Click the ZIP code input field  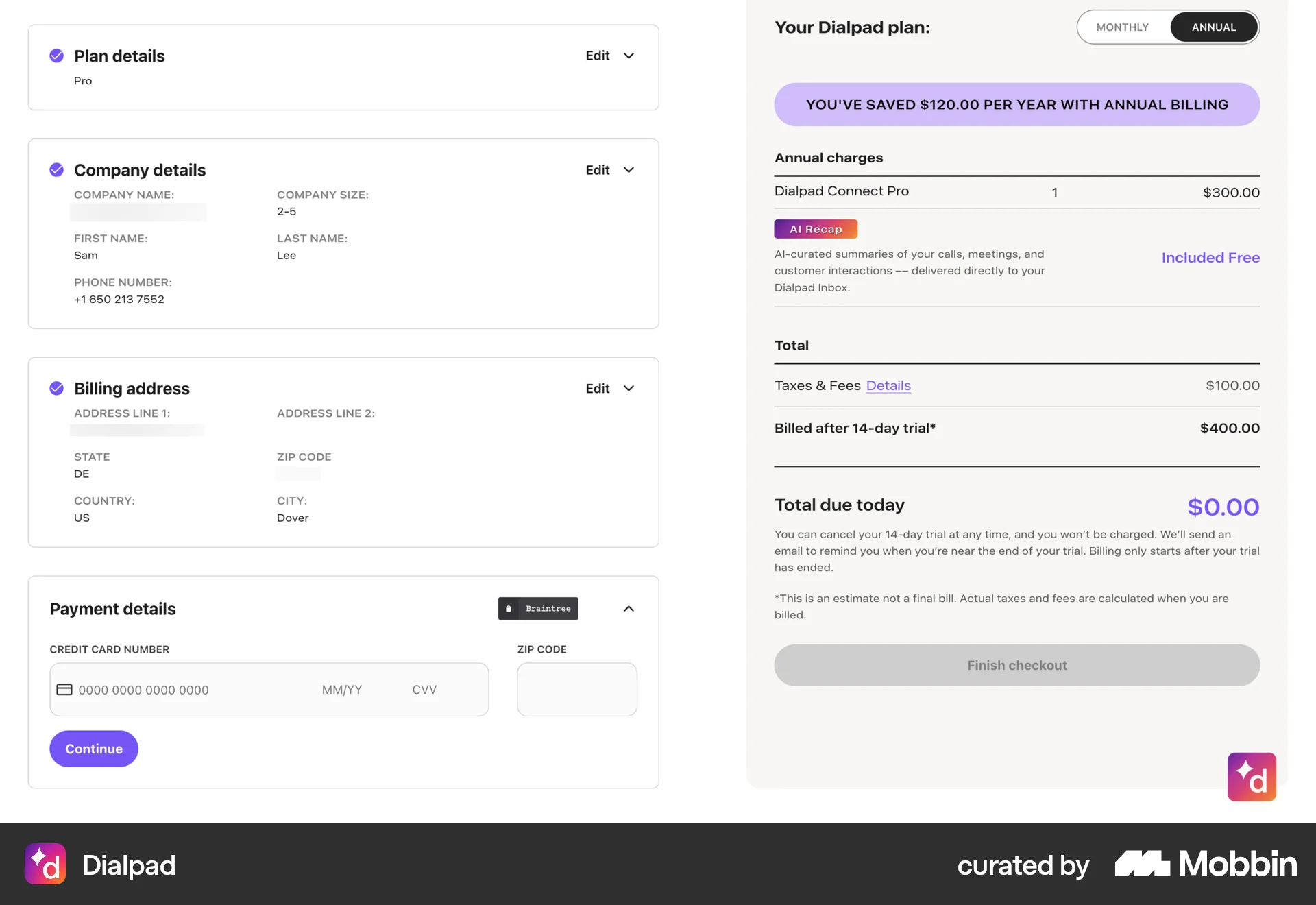point(576,689)
